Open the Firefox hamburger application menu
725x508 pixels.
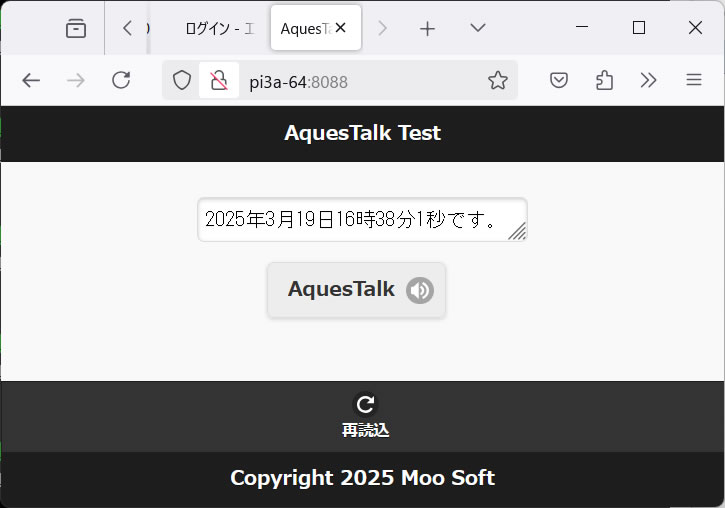[x=694, y=80]
